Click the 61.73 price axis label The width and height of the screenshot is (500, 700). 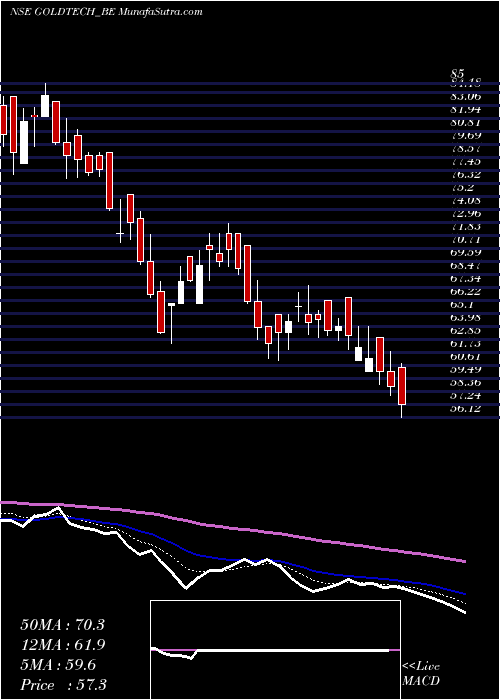click(x=466, y=344)
